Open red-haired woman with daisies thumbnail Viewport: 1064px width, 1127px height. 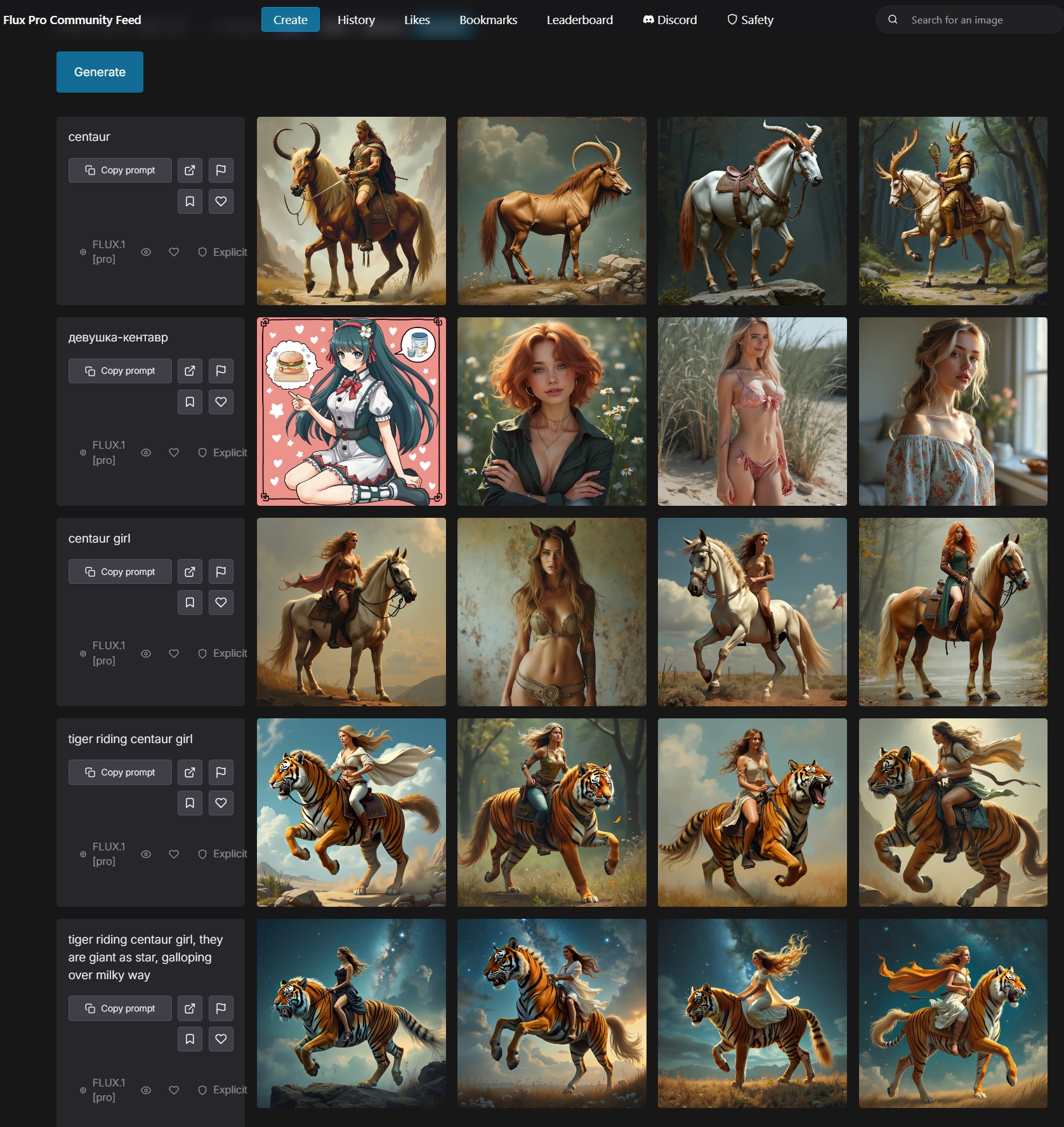(551, 411)
